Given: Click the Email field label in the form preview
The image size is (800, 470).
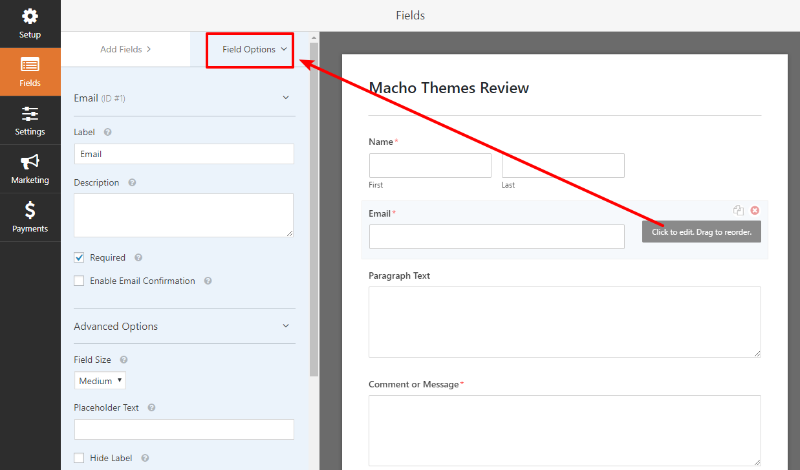Looking at the screenshot, I should tap(380, 214).
